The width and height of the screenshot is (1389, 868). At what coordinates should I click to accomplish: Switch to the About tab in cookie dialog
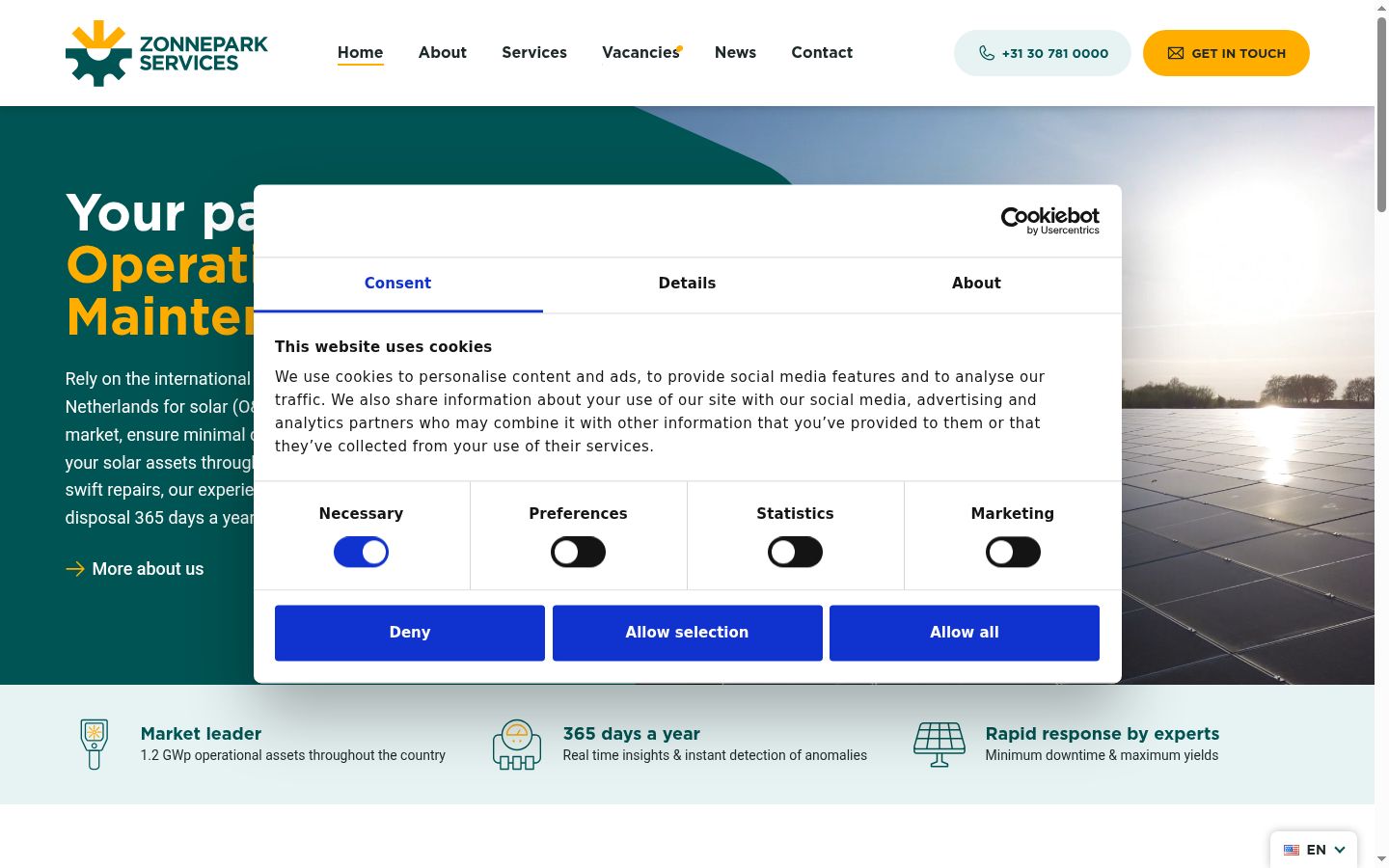pos(976,284)
